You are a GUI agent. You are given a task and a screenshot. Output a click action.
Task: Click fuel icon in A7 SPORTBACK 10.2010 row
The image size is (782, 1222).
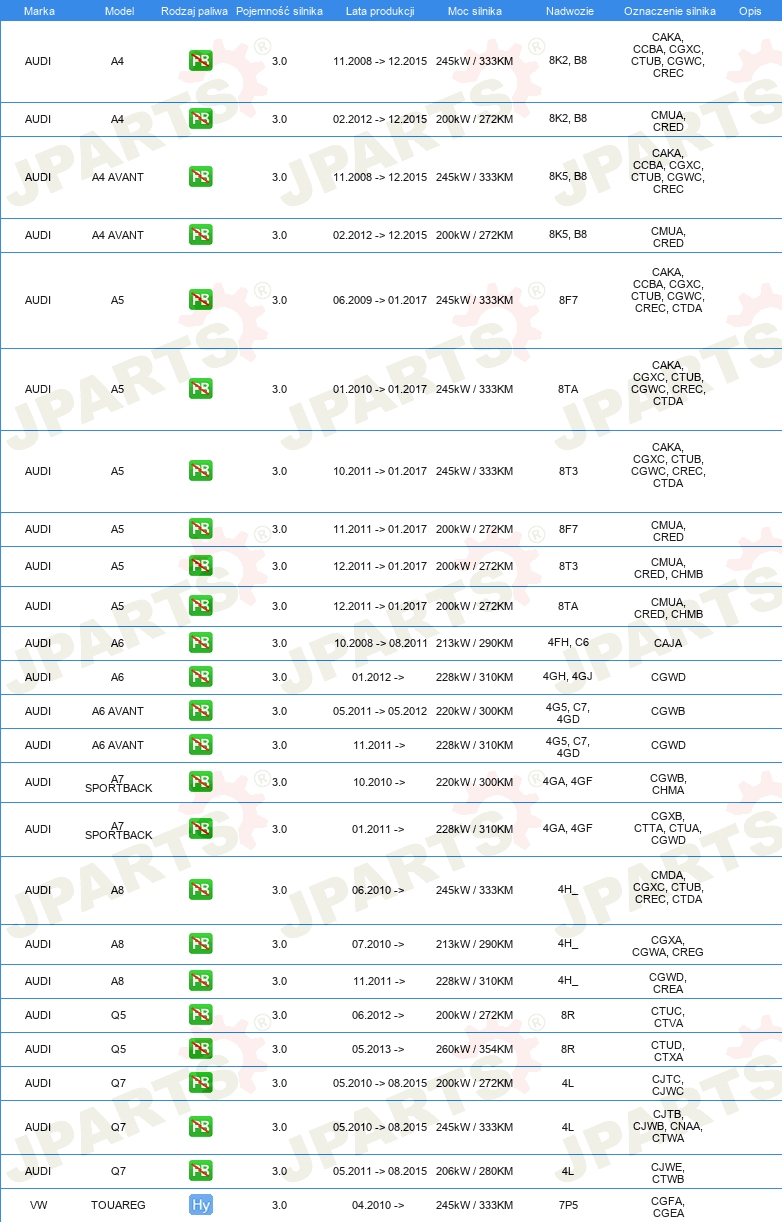coord(200,782)
